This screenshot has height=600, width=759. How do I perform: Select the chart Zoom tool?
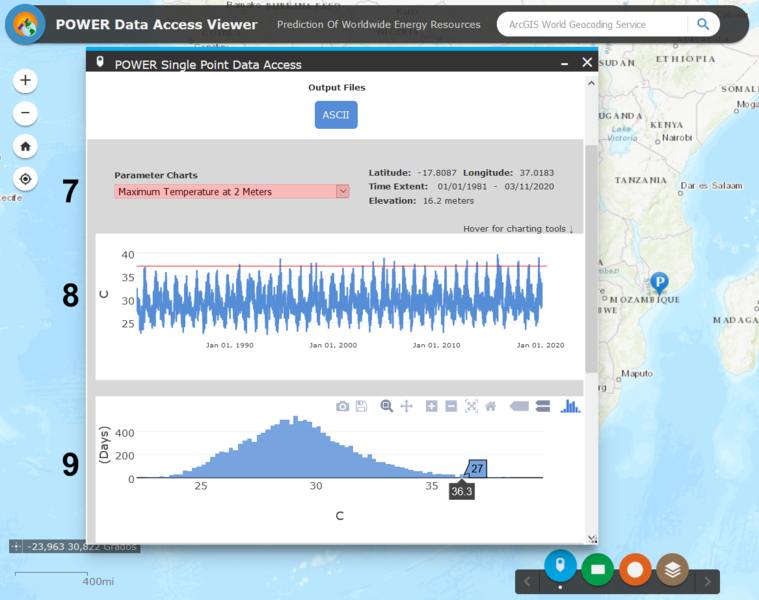386,406
